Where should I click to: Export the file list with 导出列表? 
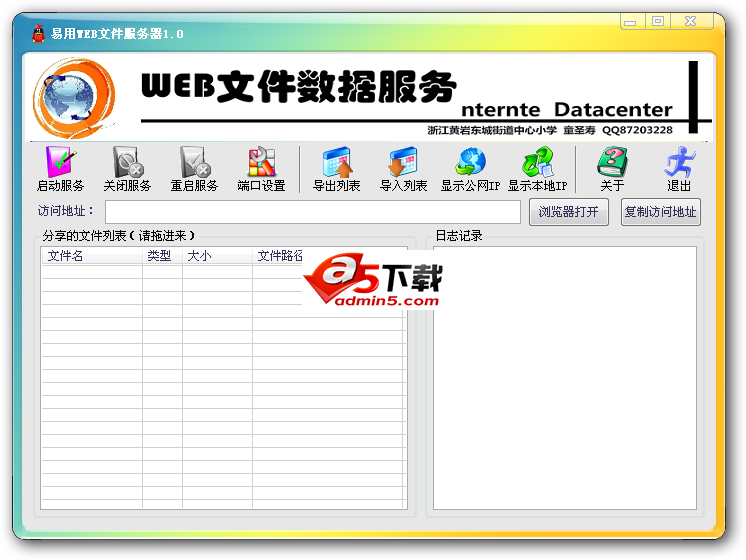336,169
